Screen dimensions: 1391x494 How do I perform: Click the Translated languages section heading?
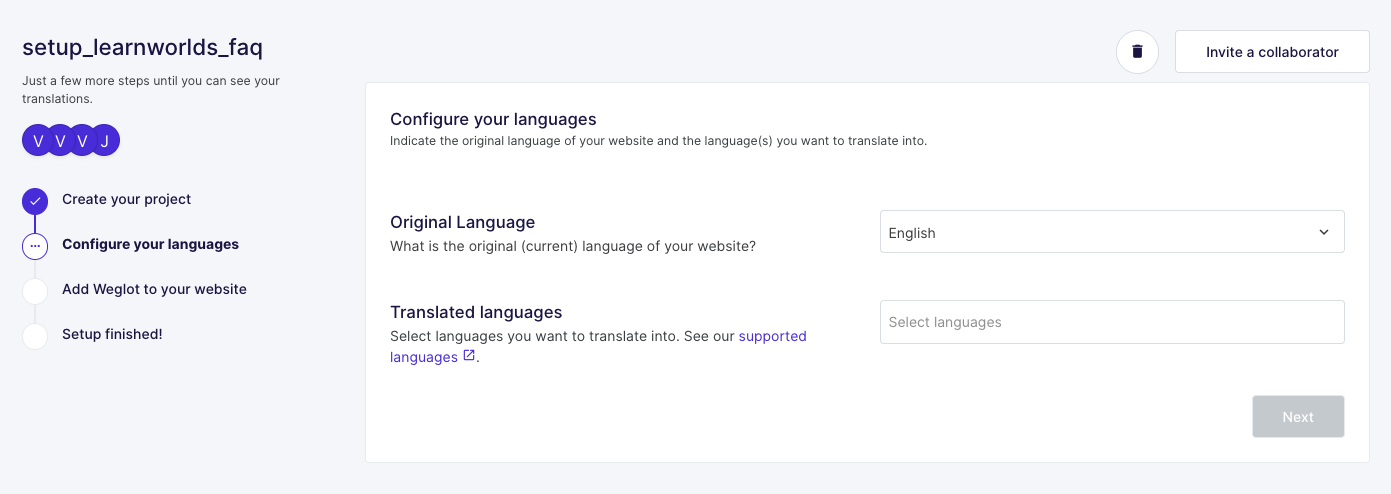[x=476, y=312]
